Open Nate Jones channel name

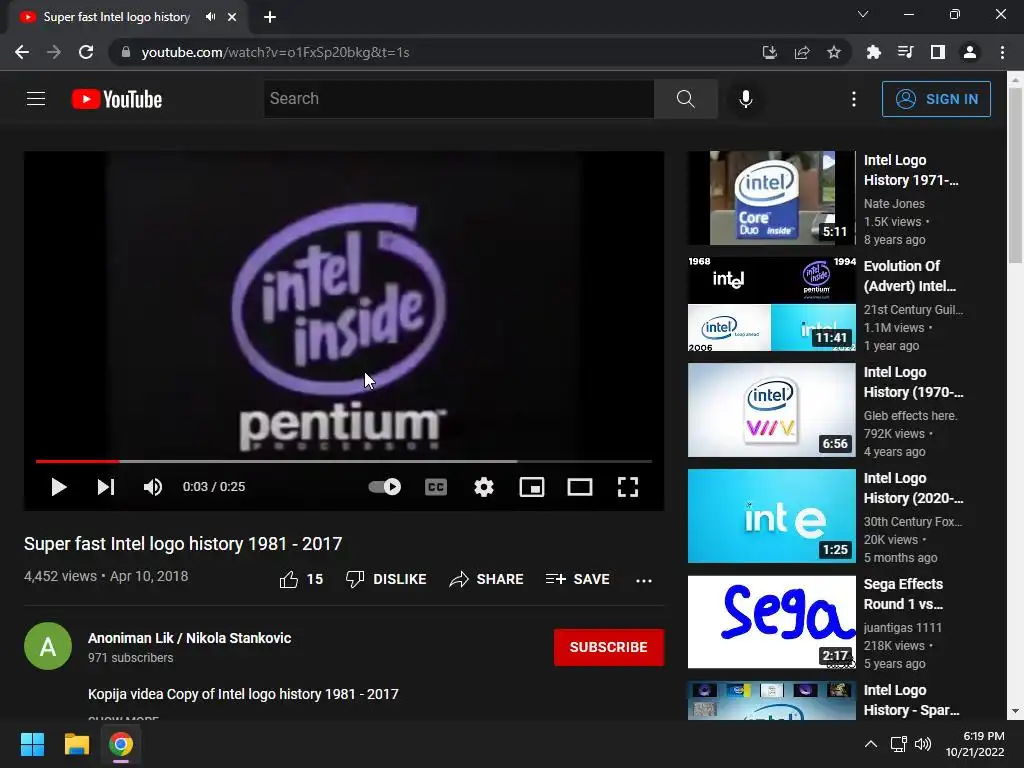pos(894,204)
